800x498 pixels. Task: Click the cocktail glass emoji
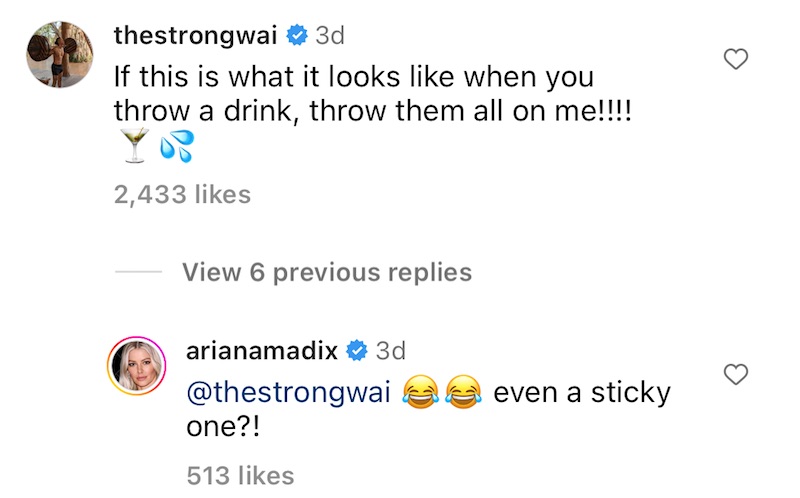click(x=132, y=147)
